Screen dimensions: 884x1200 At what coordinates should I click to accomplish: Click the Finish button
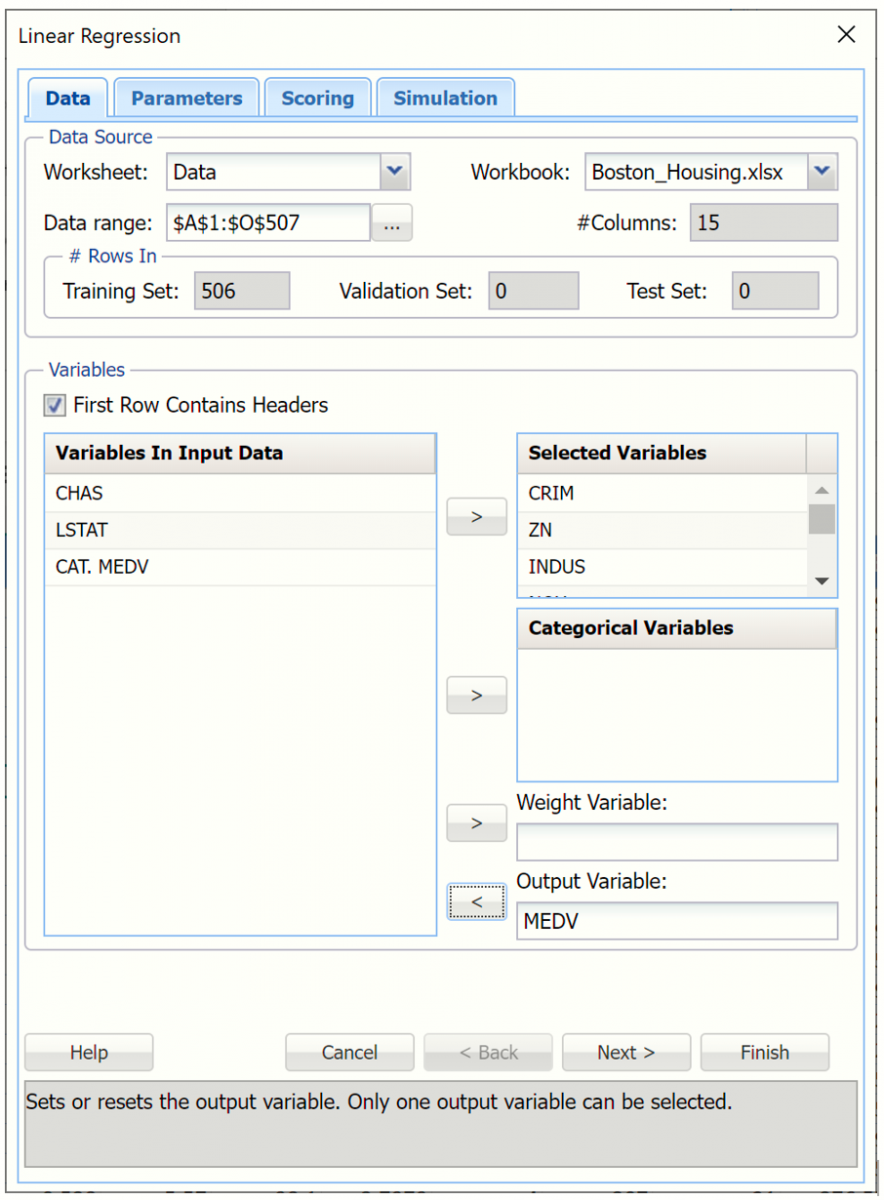click(x=764, y=1052)
